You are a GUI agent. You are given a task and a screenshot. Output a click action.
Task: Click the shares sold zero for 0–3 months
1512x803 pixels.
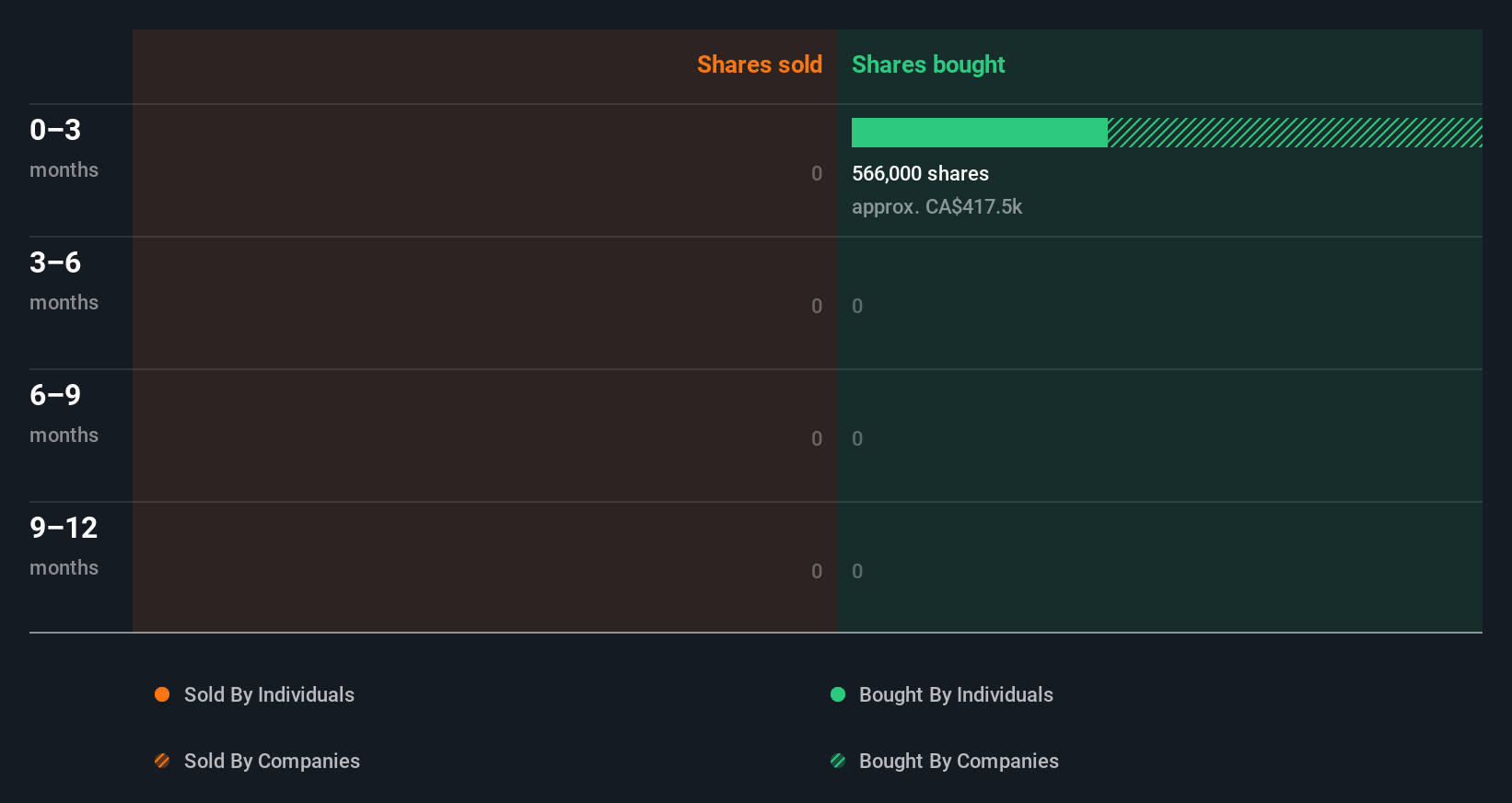(816, 173)
